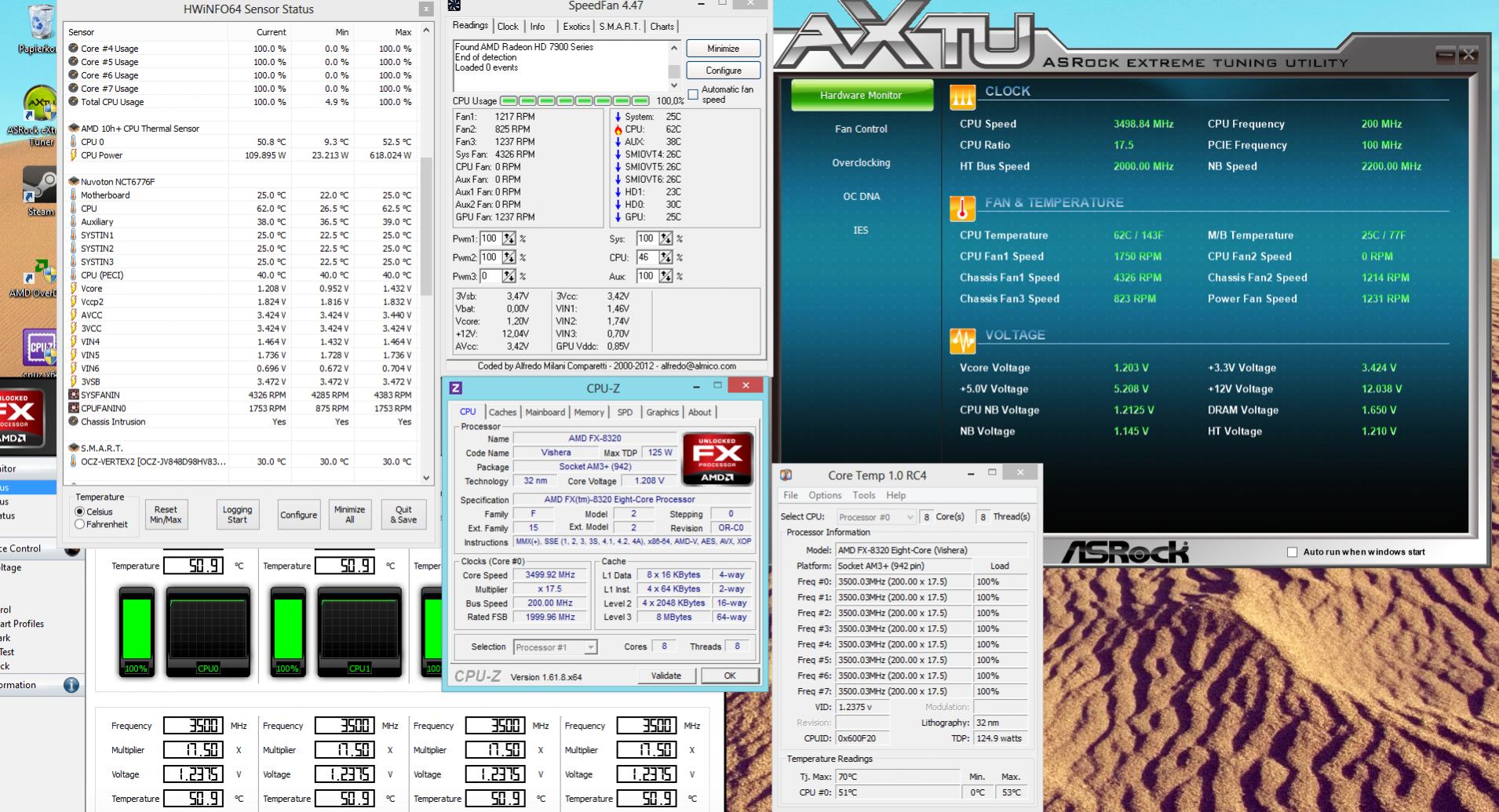Click the AMD FX logo in CPU-Z

click(717, 460)
